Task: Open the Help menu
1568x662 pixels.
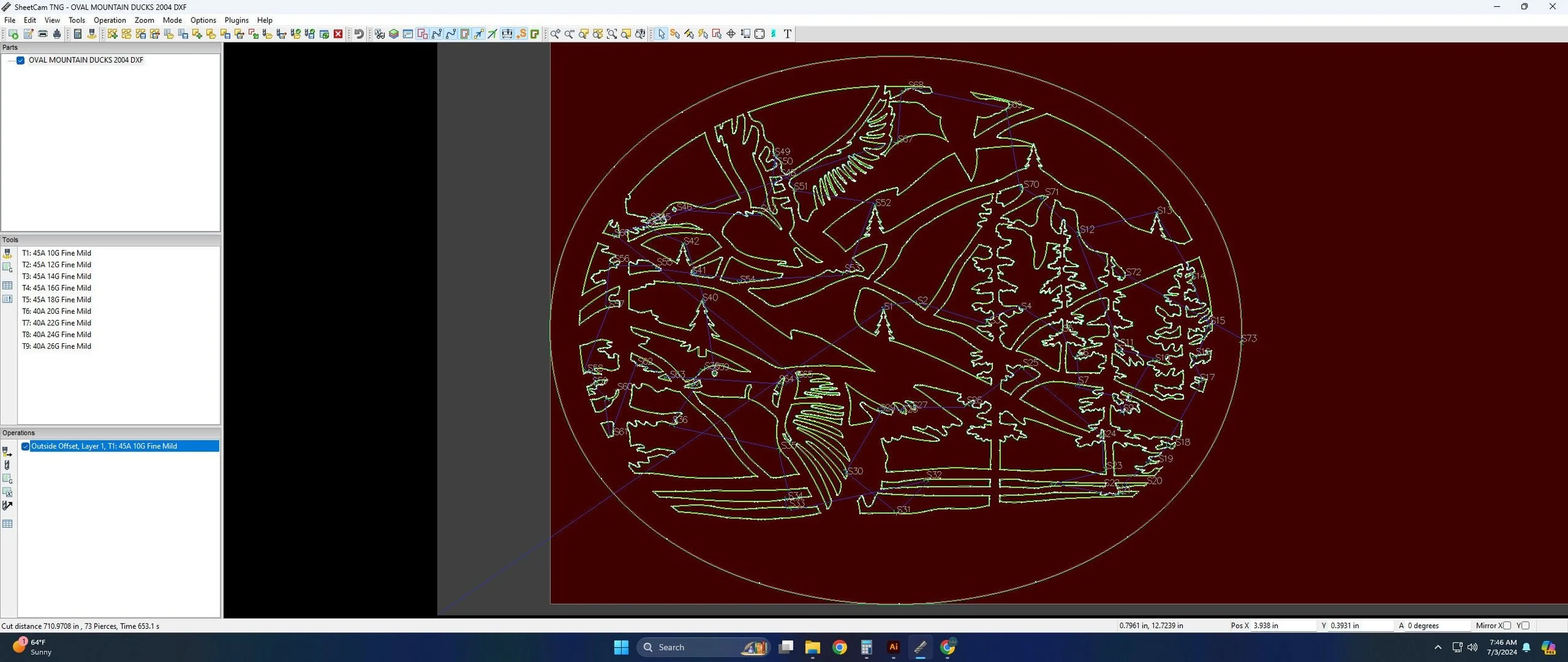Action: click(265, 20)
